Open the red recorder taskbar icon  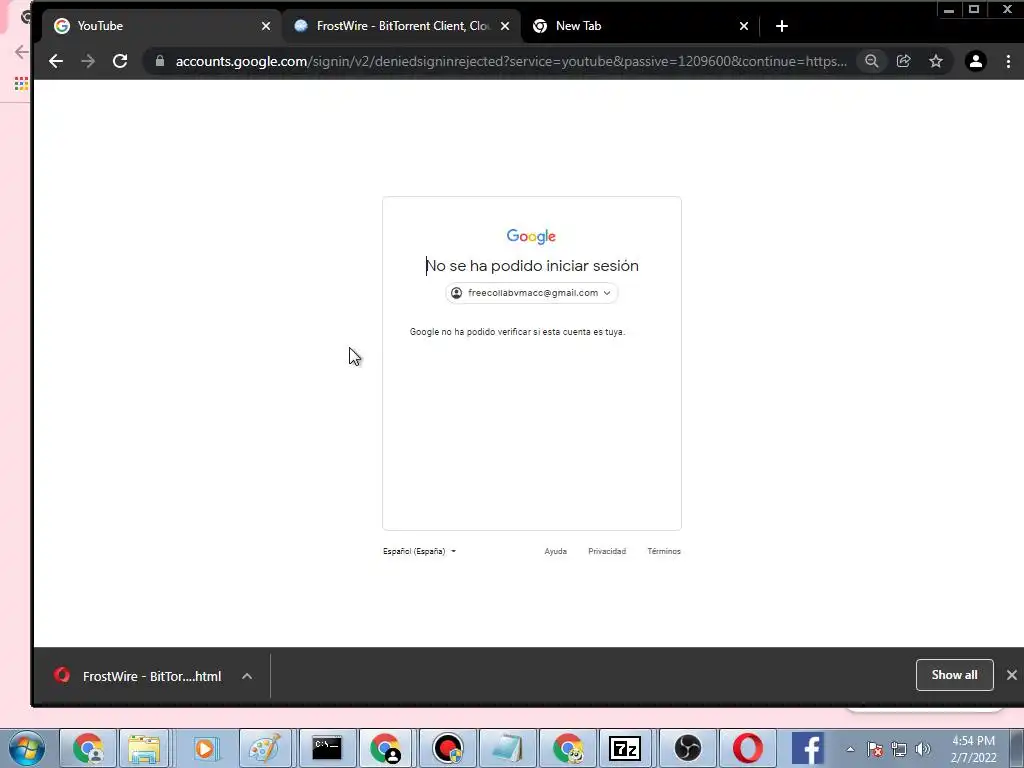point(447,748)
